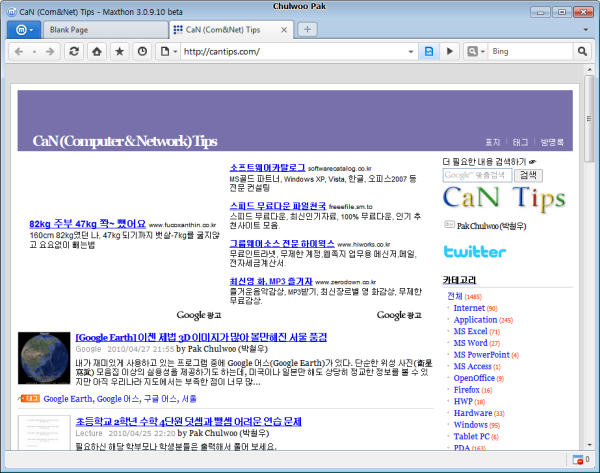This screenshot has width=600, height=473.
Task: Open the home page
Action: point(97,51)
